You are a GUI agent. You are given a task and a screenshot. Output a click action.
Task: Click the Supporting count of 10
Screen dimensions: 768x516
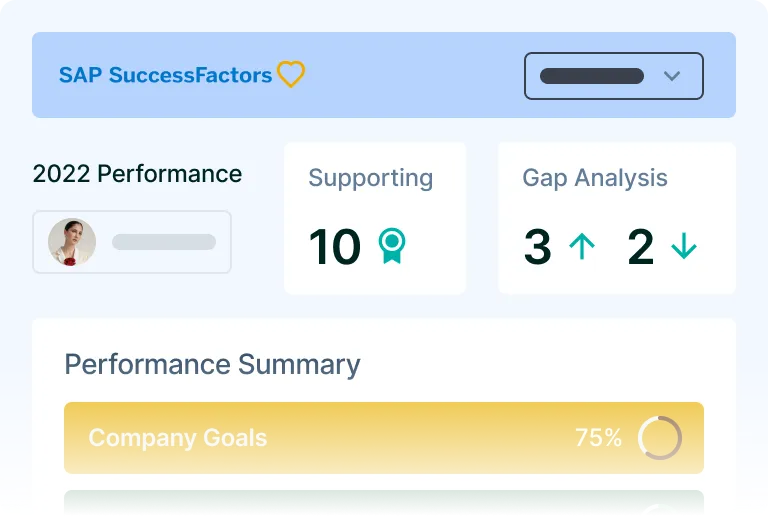click(x=334, y=247)
